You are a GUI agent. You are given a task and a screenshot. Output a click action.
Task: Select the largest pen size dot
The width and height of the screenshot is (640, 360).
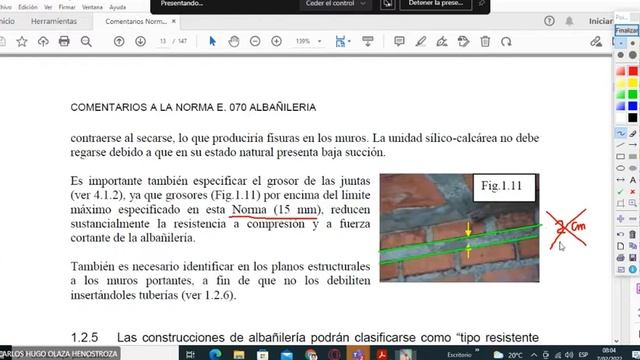tap(633, 55)
